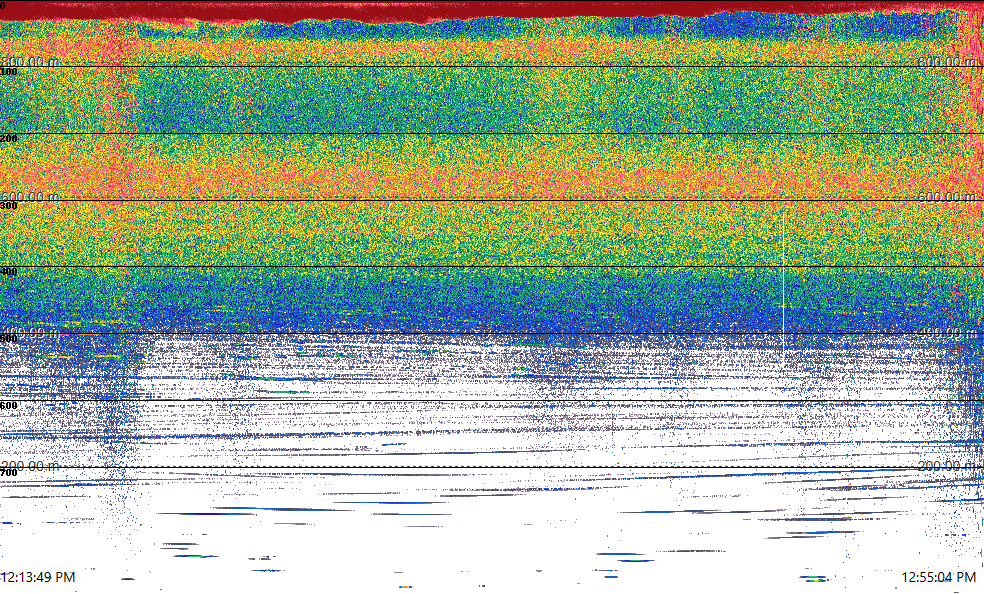Click the 200.00 m label on right side
The height and width of the screenshot is (594, 984).
tap(948, 465)
